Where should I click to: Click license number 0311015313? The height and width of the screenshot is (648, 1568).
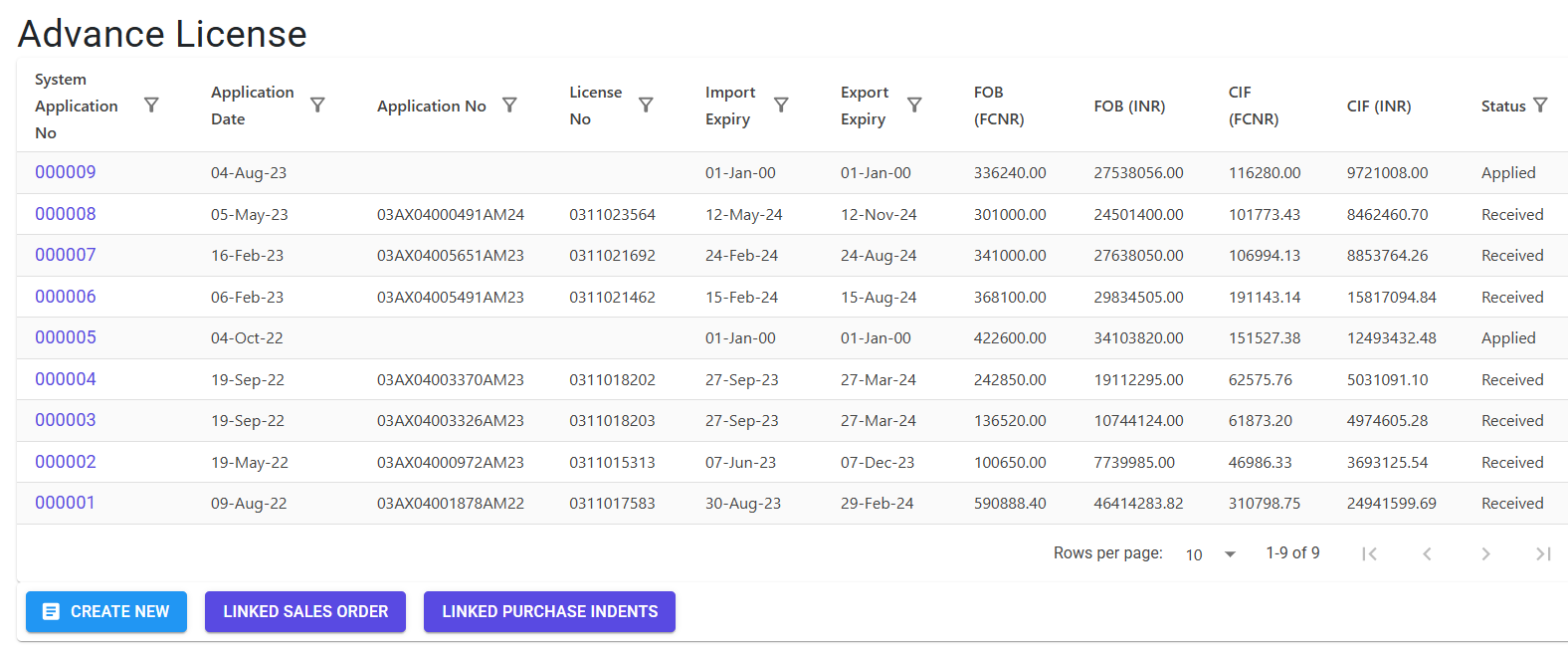[x=612, y=462]
